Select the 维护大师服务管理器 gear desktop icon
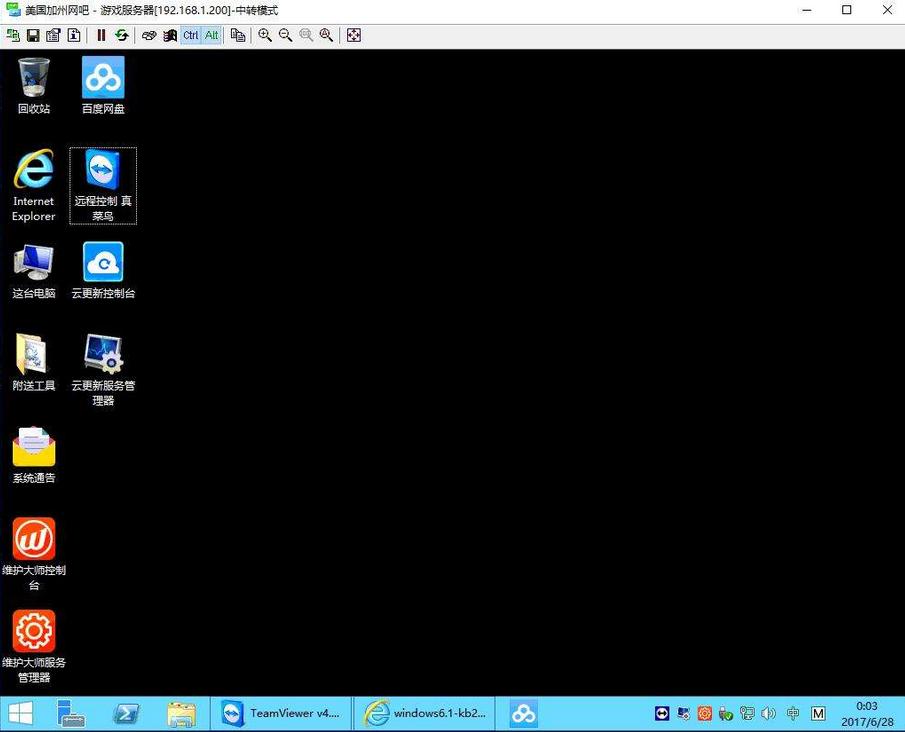Image resolution: width=905 pixels, height=732 pixels. 33,647
